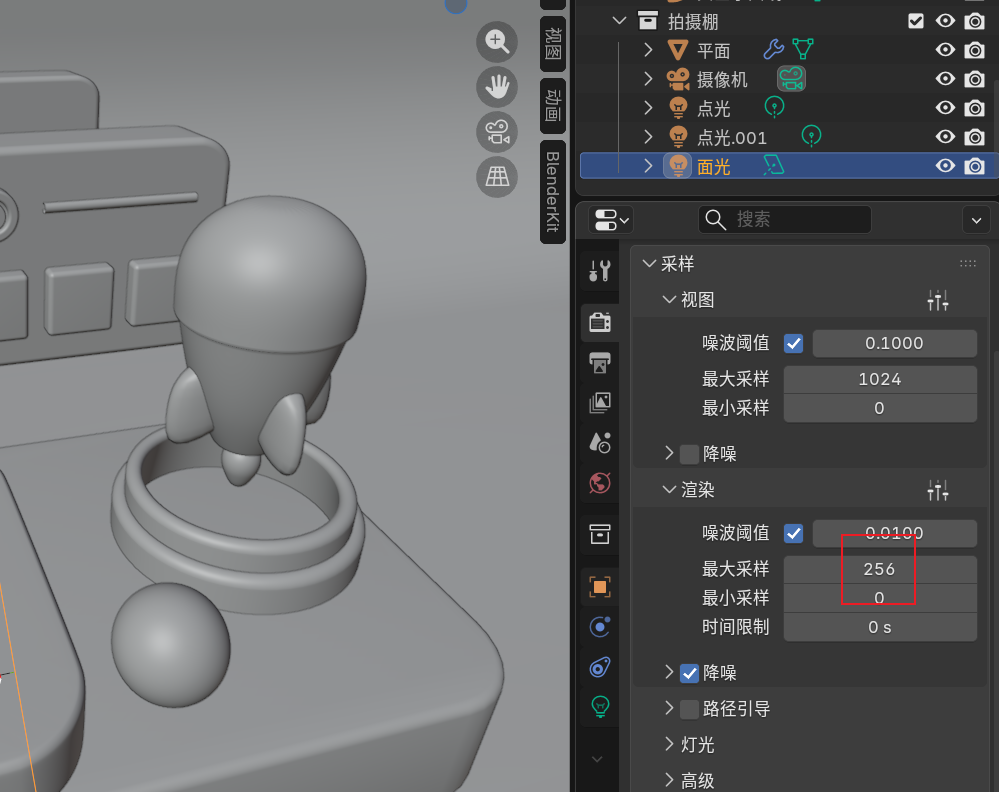The width and height of the screenshot is (999, 792).
Task: Click the pan view hand icon
Action: pos(497,87)
